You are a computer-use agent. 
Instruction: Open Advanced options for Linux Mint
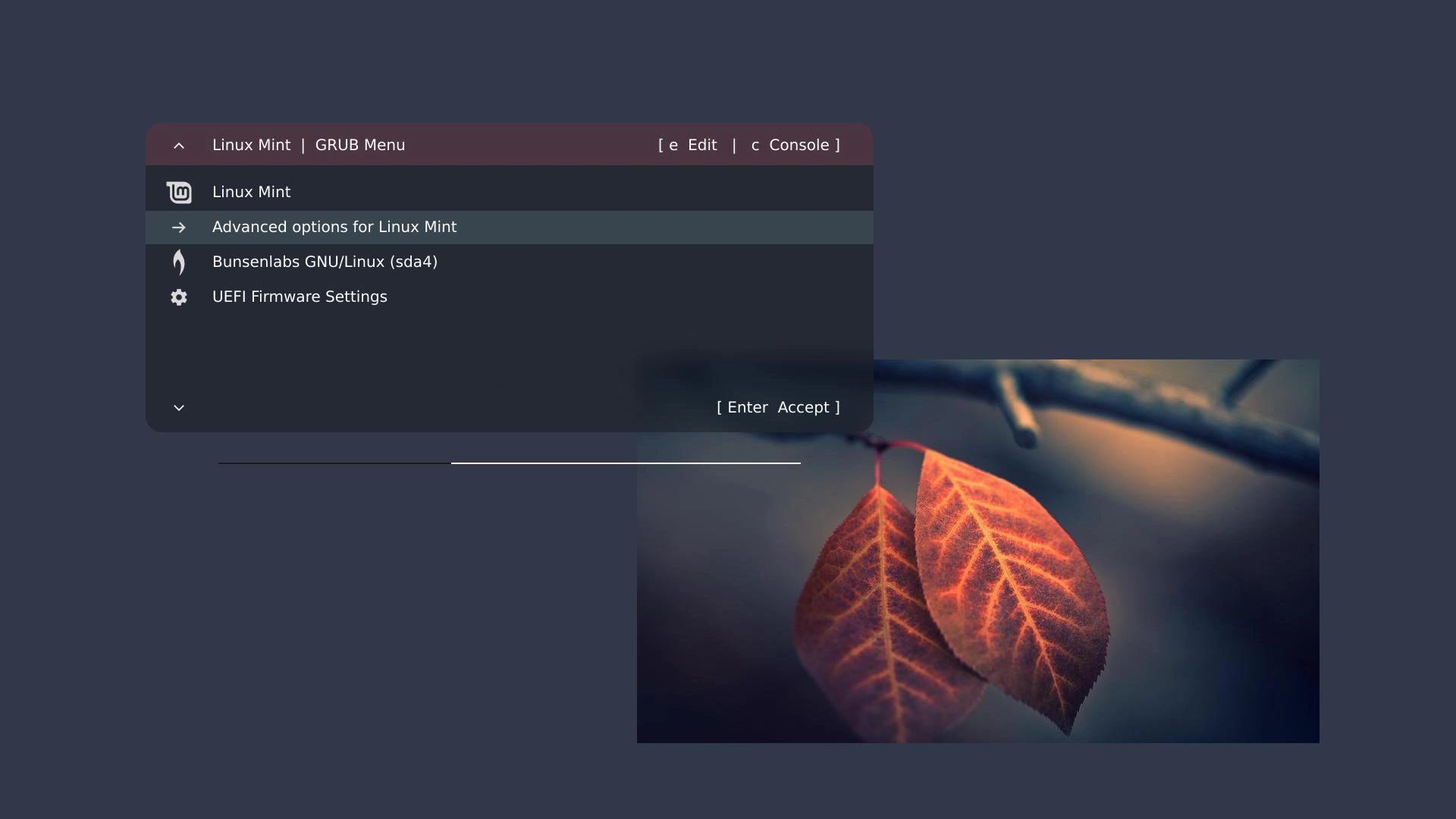[x=510, y=227]
